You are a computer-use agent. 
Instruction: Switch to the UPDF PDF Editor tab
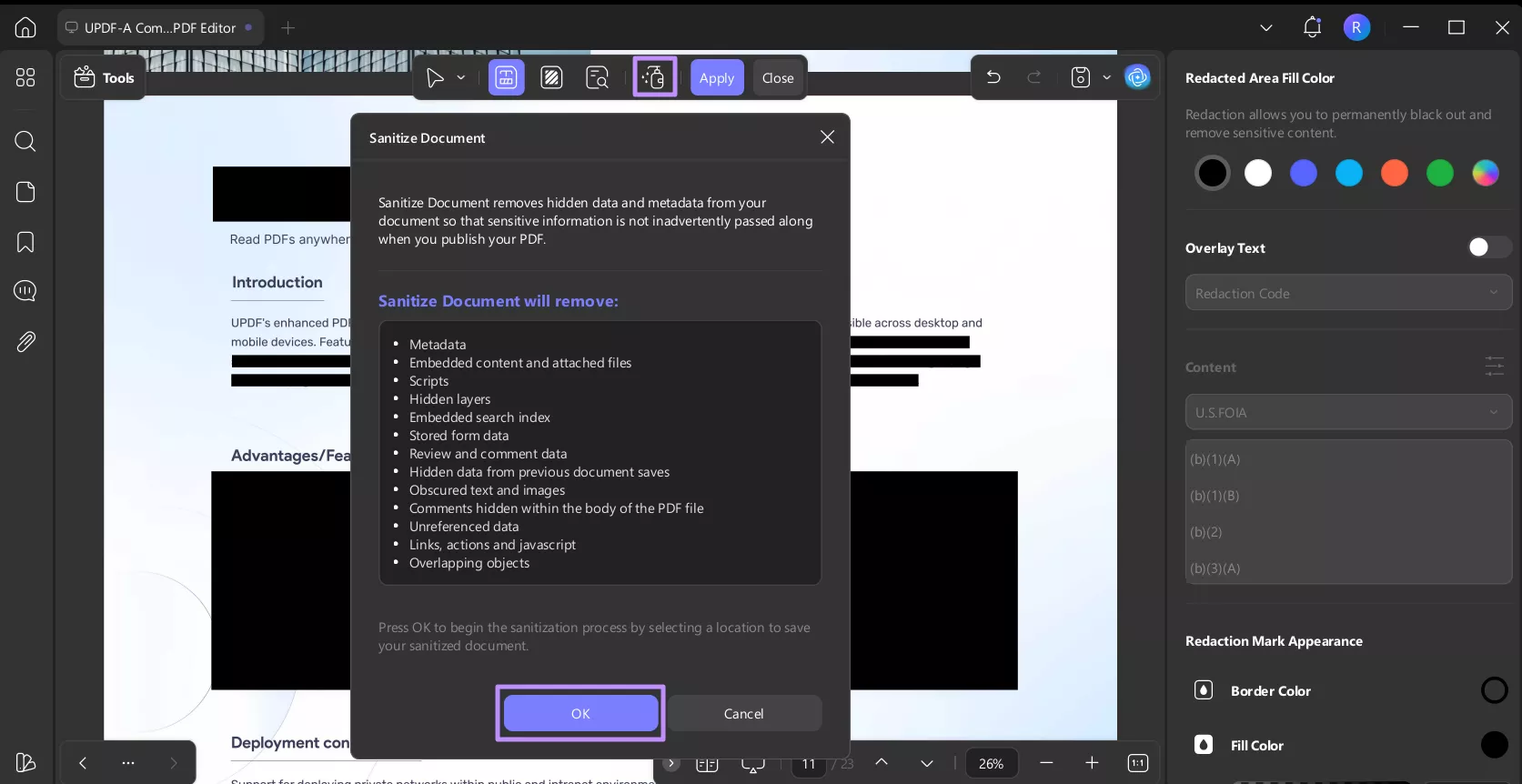click(x=160, y=27)
